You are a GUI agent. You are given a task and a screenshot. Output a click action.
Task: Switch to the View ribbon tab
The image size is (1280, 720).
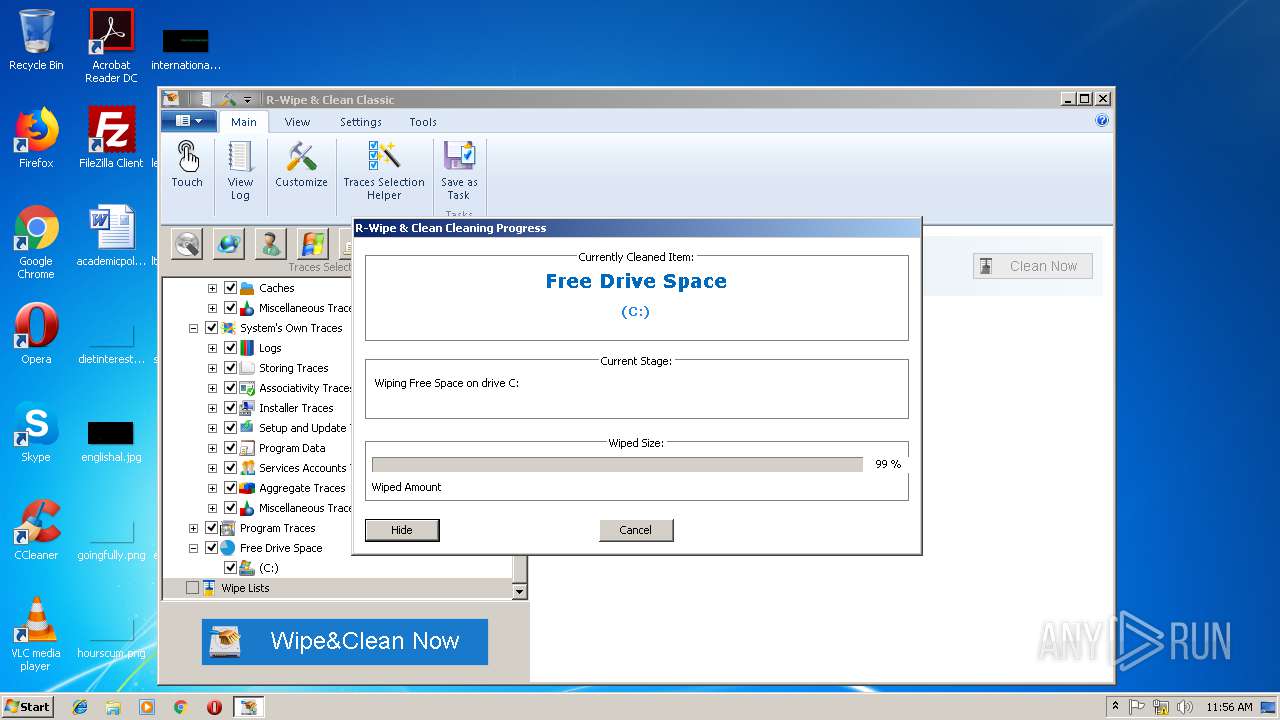coord(297,122)
